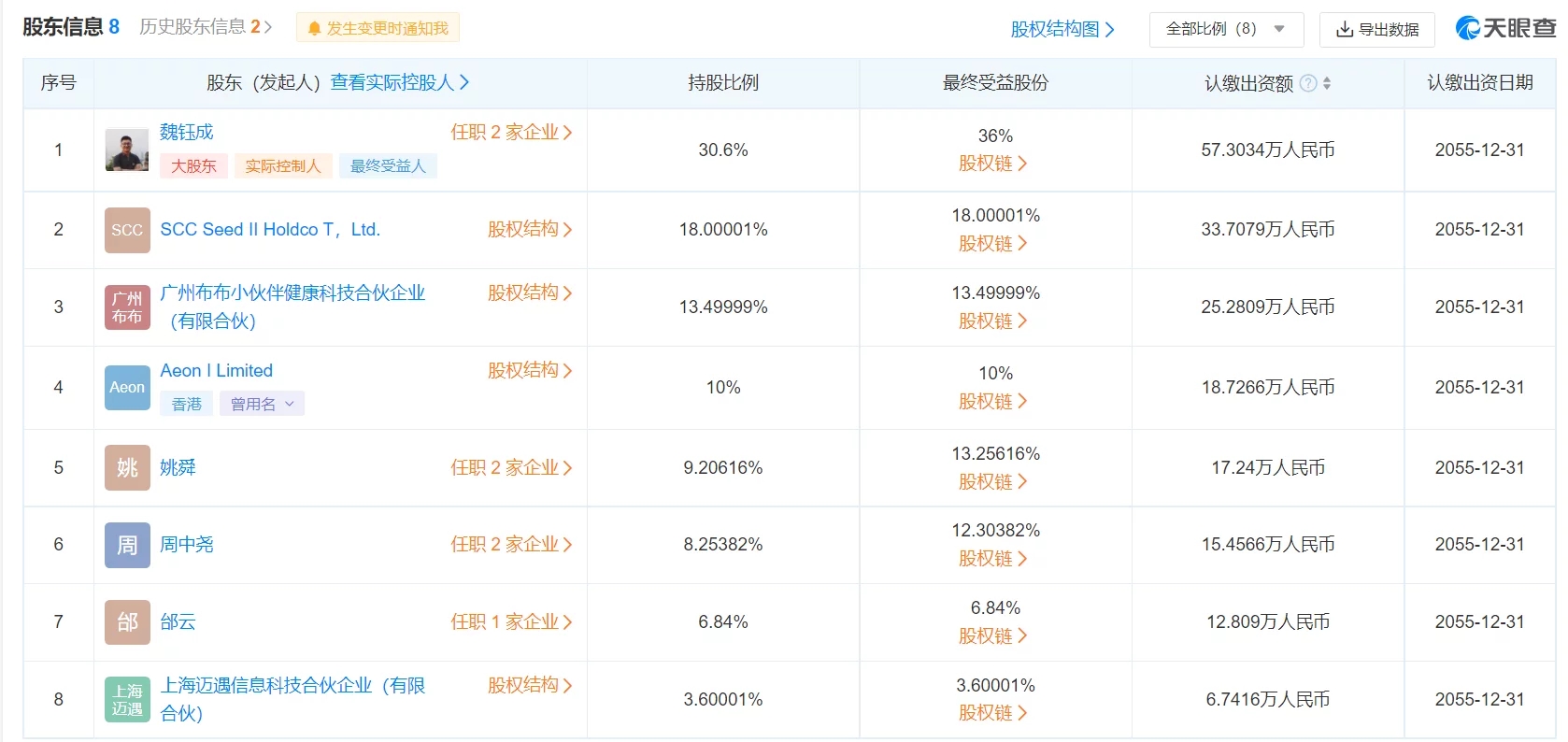Sort by 认缴出资额 using sort arrows

1327,83
